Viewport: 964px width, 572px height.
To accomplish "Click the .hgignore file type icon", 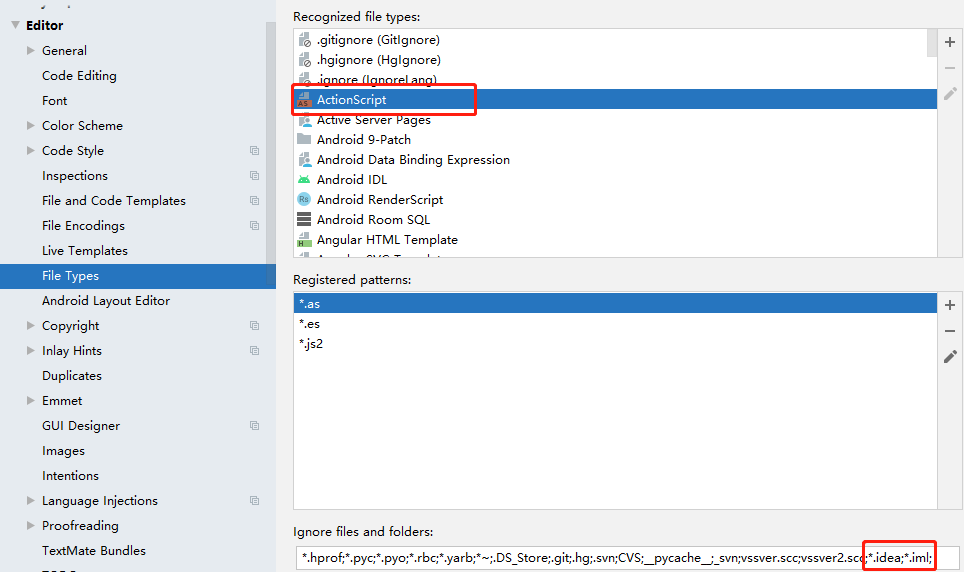I will tap(304, 60).
